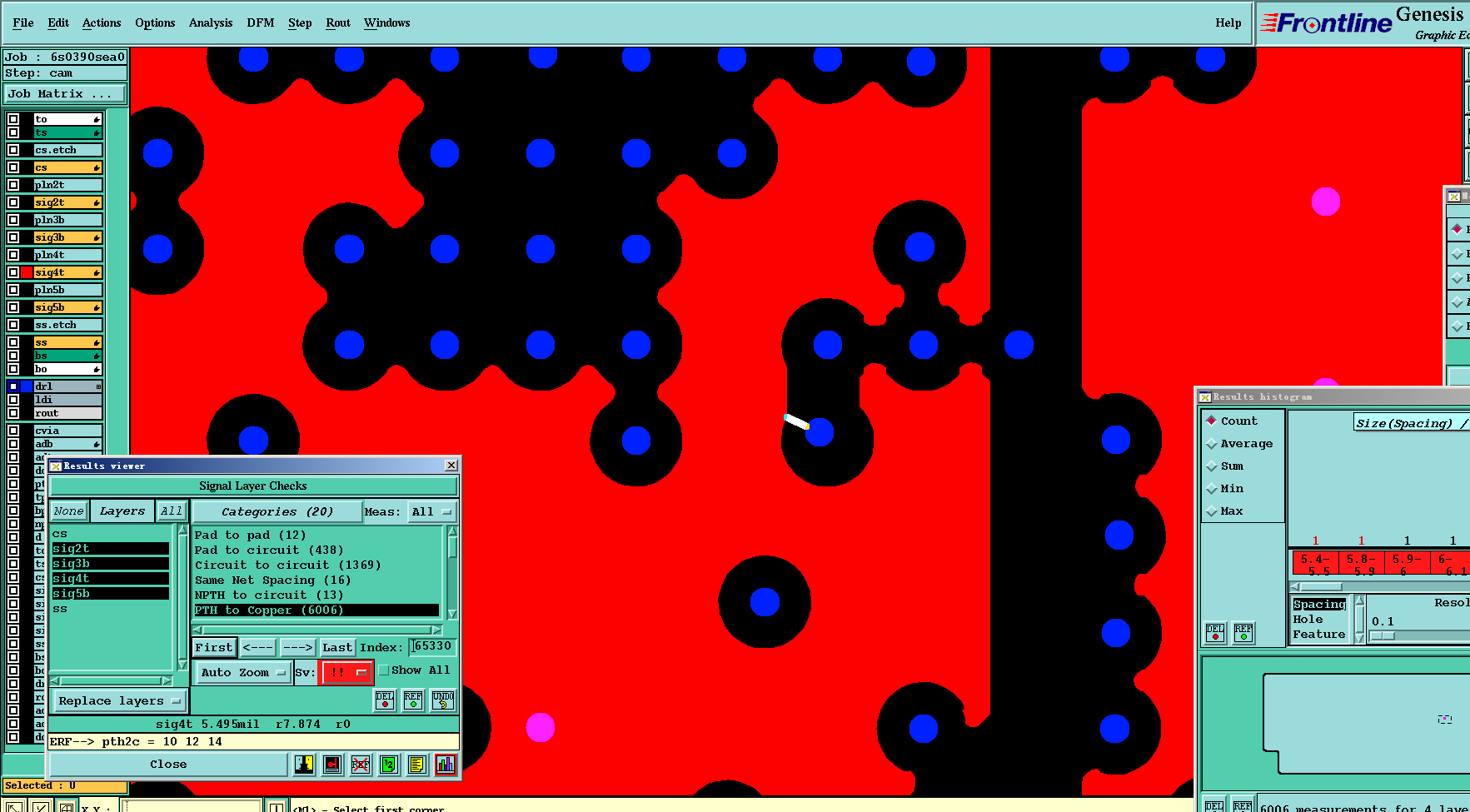Open the Analysis menu
This screenshot has width=1470, height=812.
point(211,22)
